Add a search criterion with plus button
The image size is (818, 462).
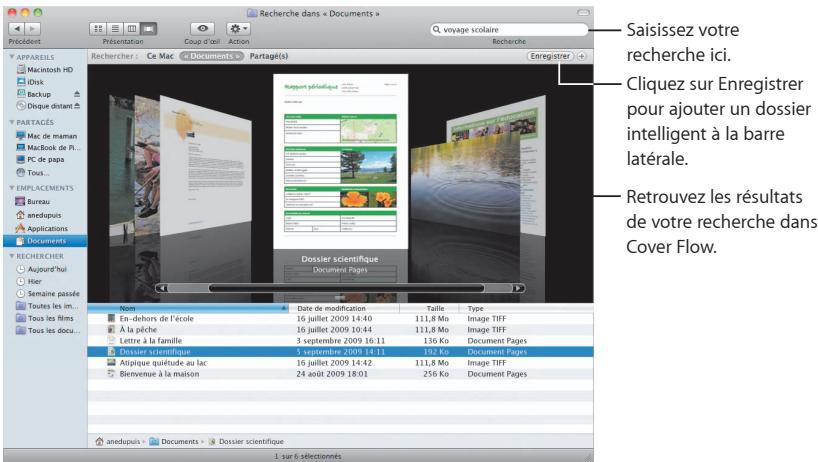(x=582, y=56)
